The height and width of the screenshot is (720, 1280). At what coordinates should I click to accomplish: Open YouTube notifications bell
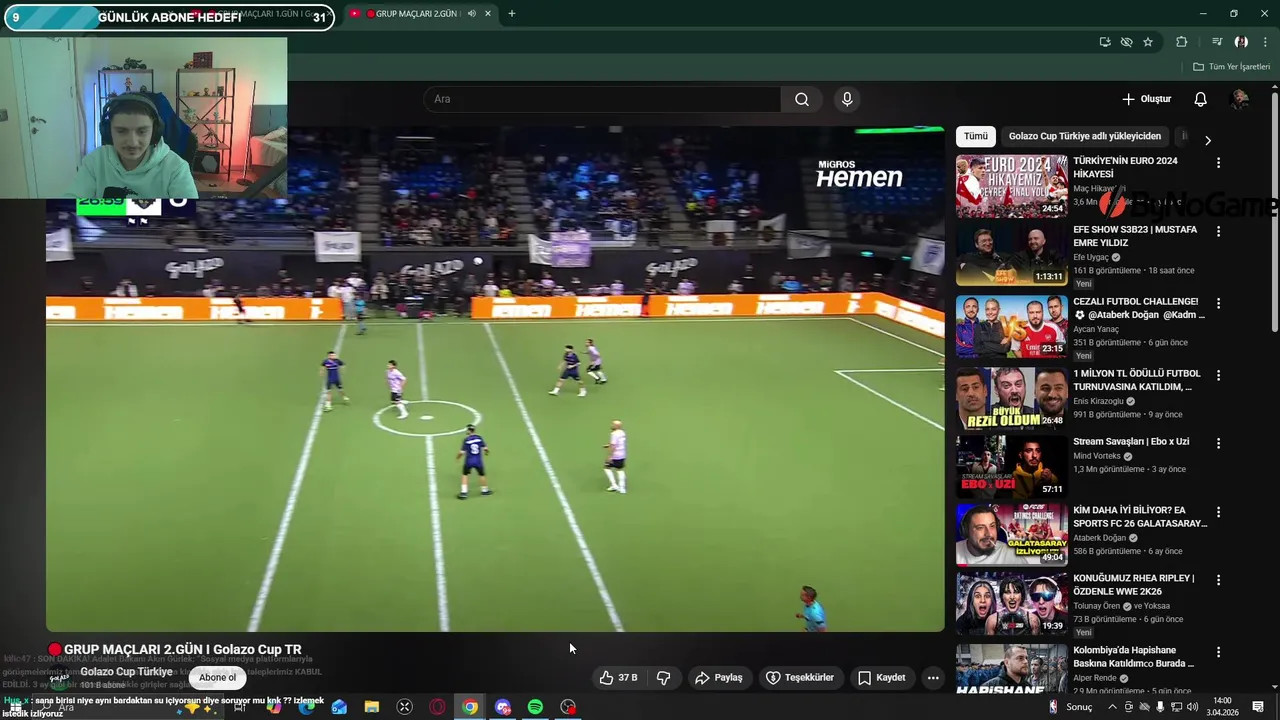click(1200, 99)
